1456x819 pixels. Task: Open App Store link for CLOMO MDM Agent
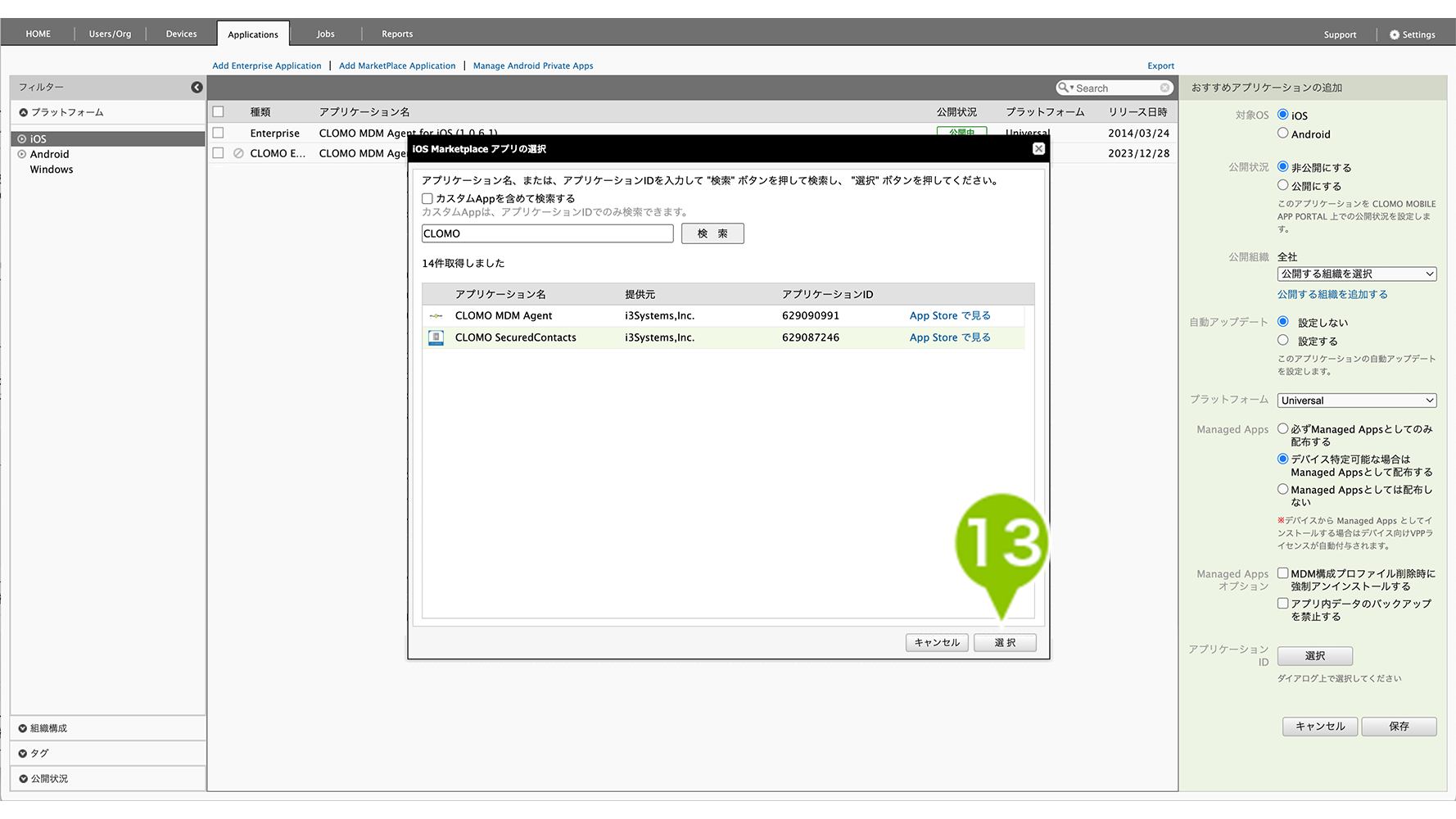point(950,316)
